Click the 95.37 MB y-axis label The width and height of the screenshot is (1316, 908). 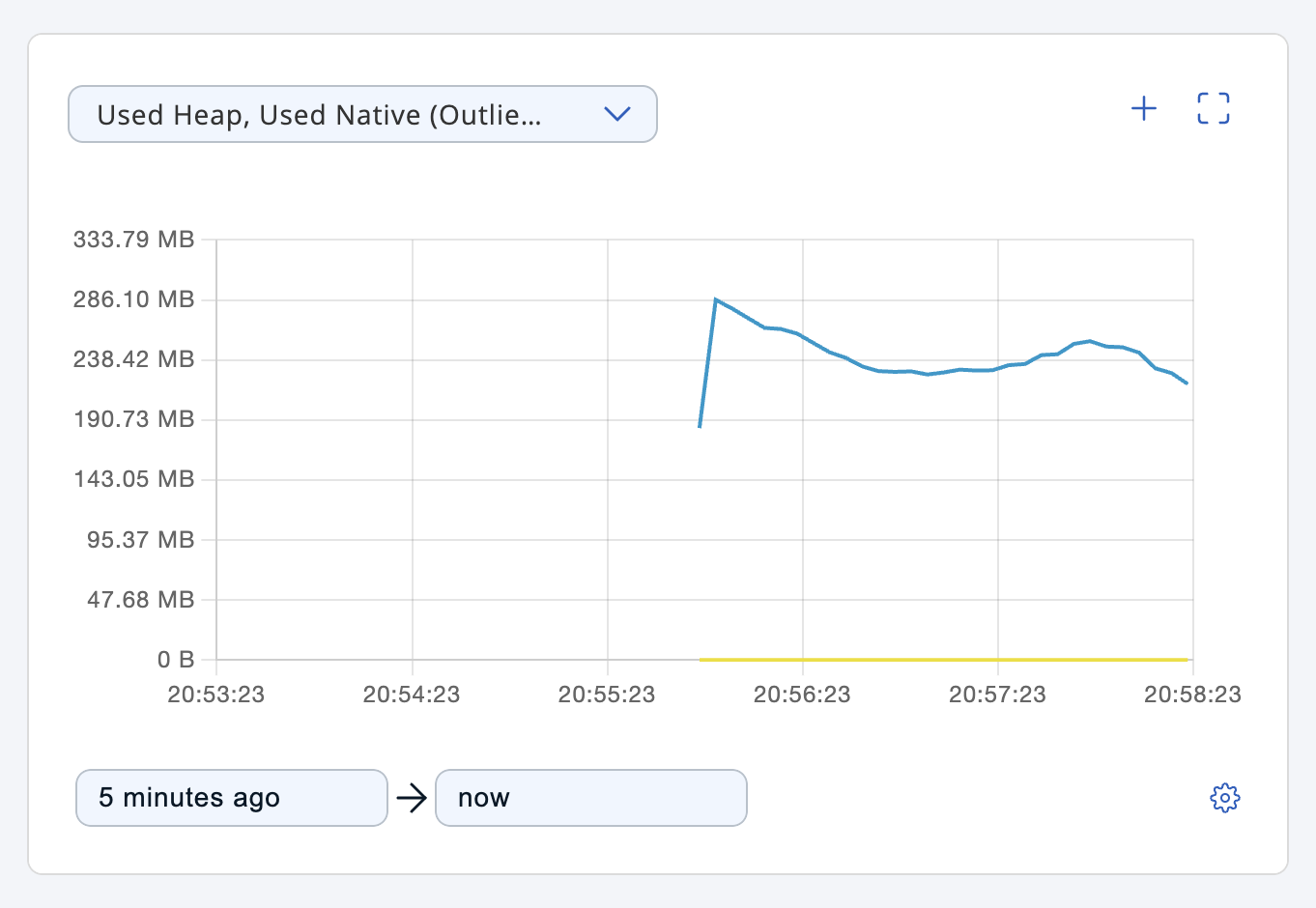tap(141, 540)
